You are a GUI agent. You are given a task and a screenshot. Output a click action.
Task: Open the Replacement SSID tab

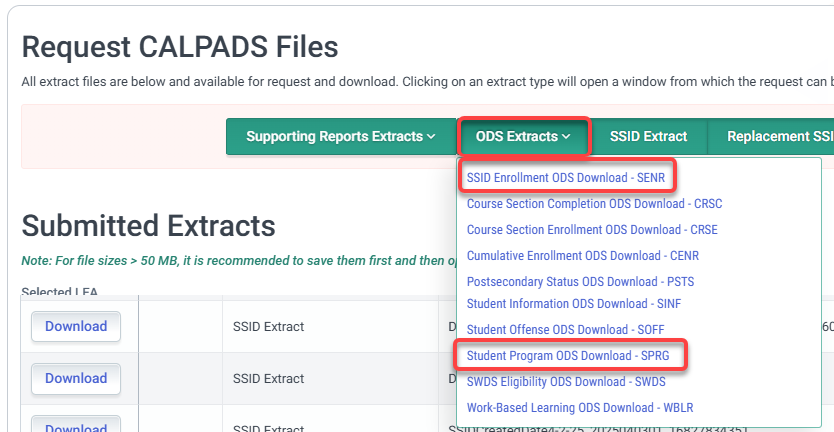pyautogui.click(x=771, y=137)
